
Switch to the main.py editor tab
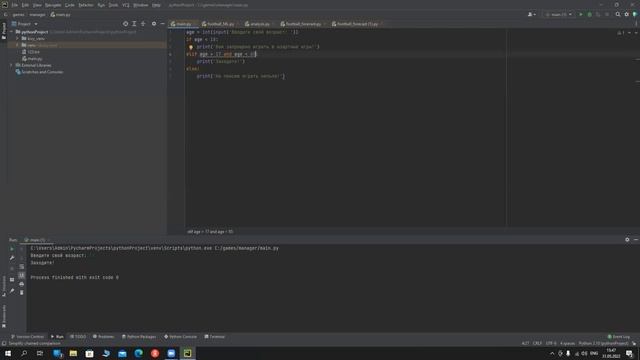coord(184,24)
